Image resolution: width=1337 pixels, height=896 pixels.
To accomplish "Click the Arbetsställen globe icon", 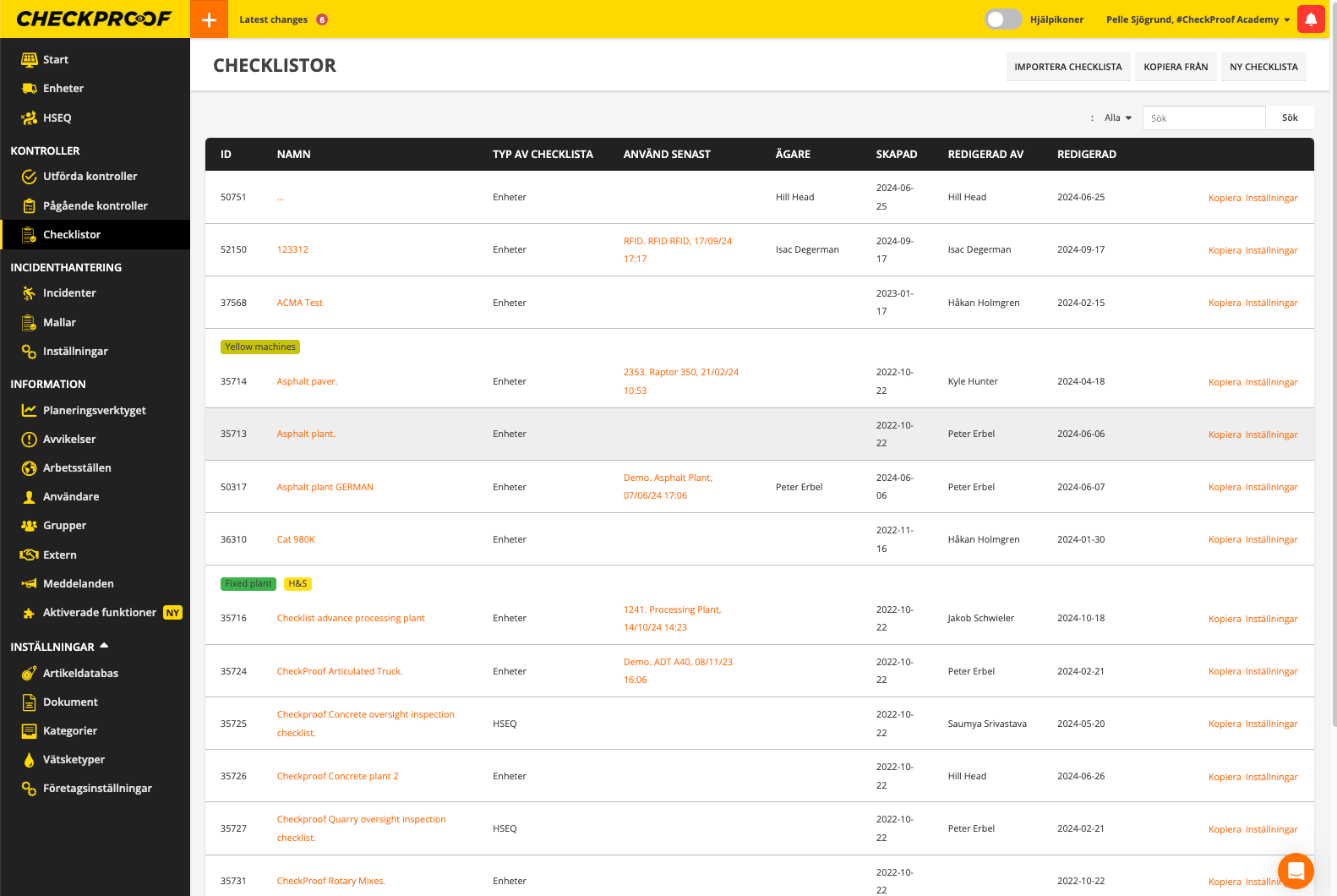I will click(29, 468).
